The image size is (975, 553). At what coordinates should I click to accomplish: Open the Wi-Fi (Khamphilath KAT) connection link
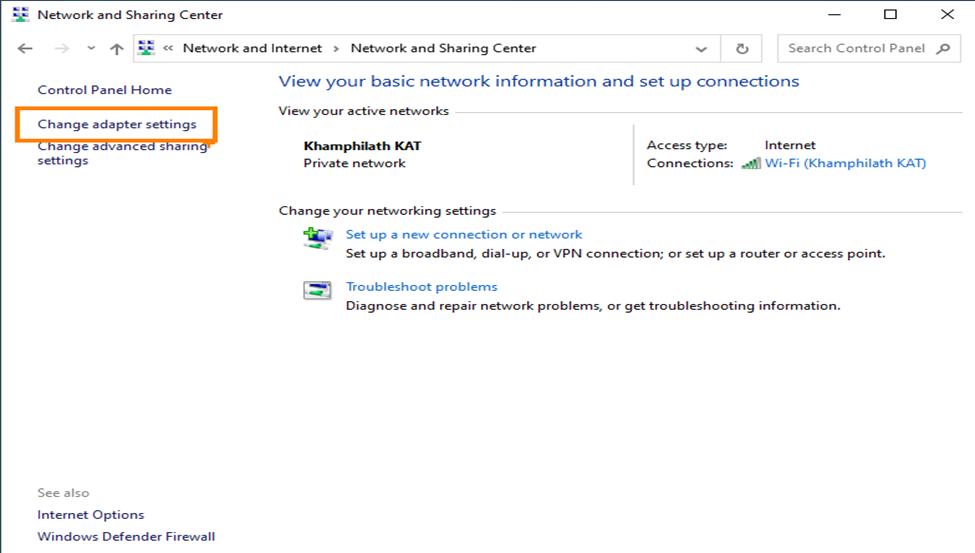[845, 163]
